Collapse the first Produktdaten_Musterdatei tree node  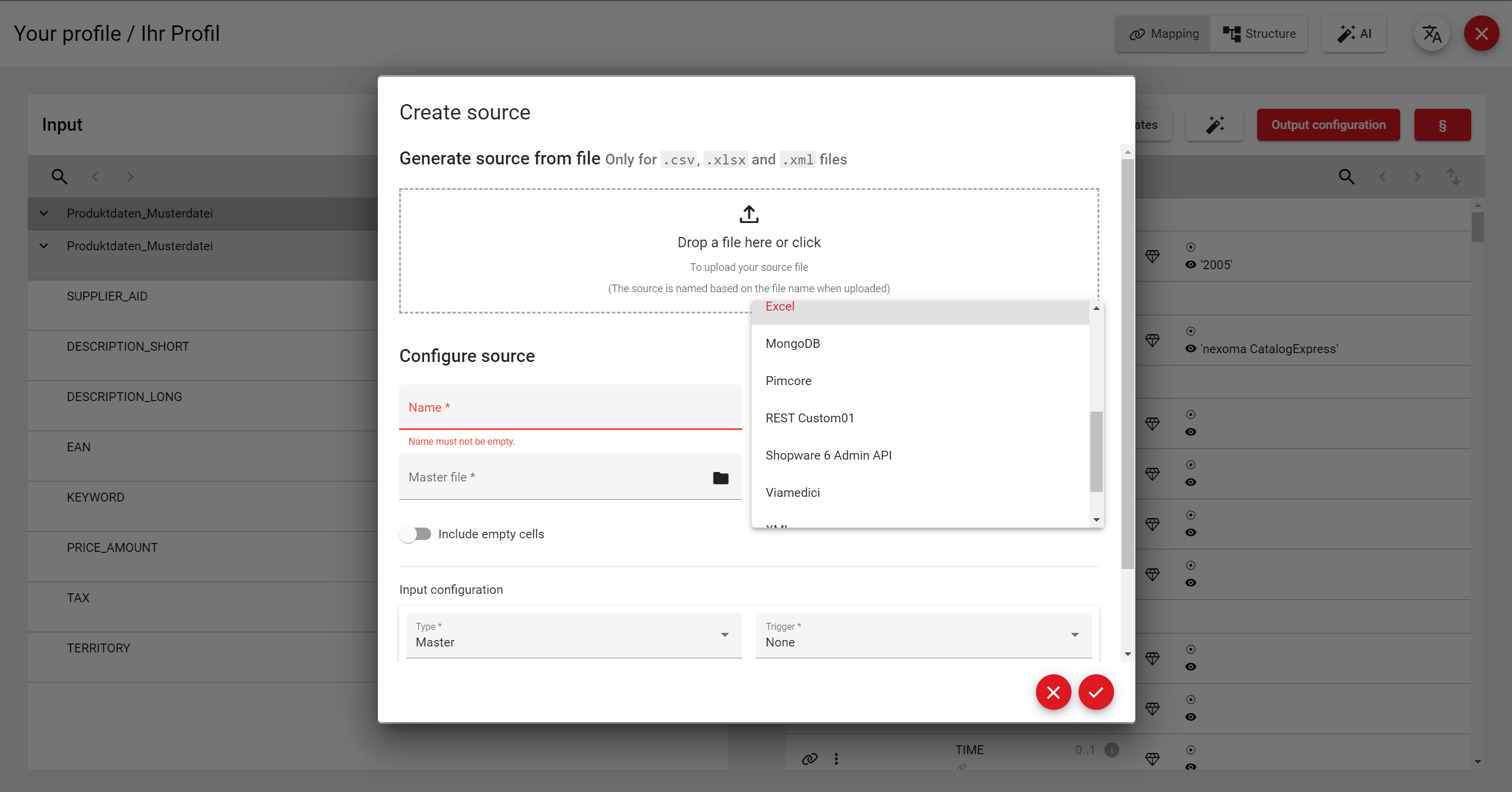click(44, 214)
